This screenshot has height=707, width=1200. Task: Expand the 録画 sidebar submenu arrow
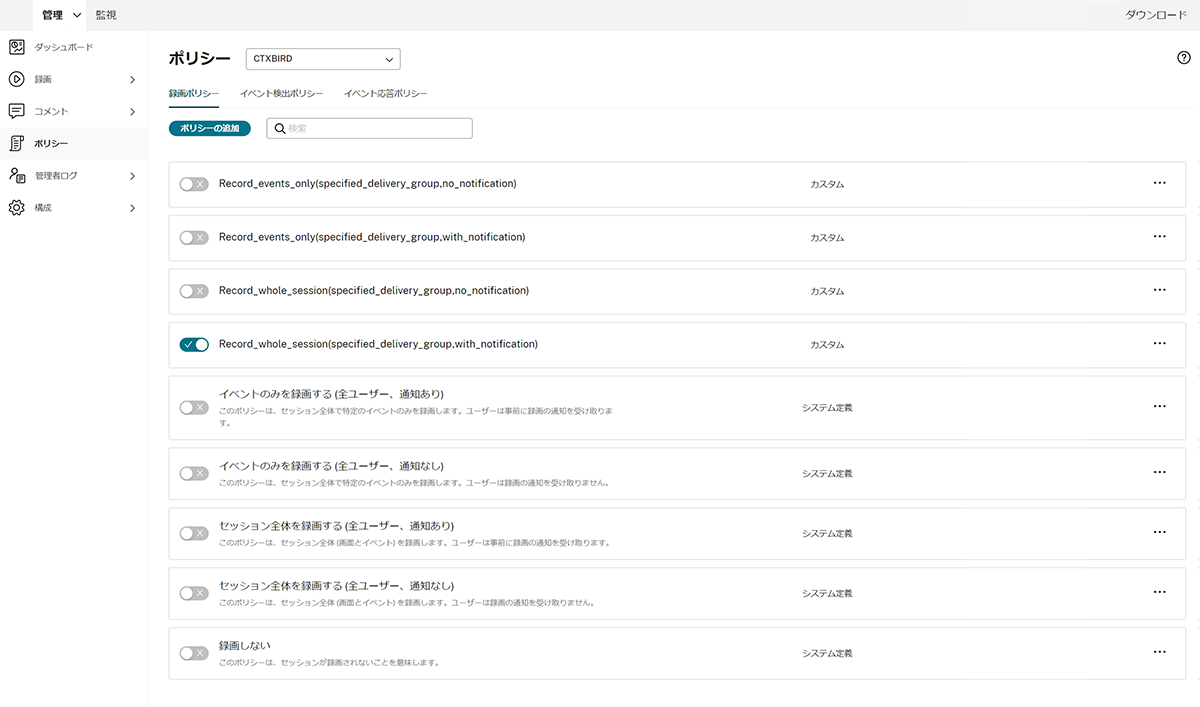pyautogui.click(x=132, y=79)
